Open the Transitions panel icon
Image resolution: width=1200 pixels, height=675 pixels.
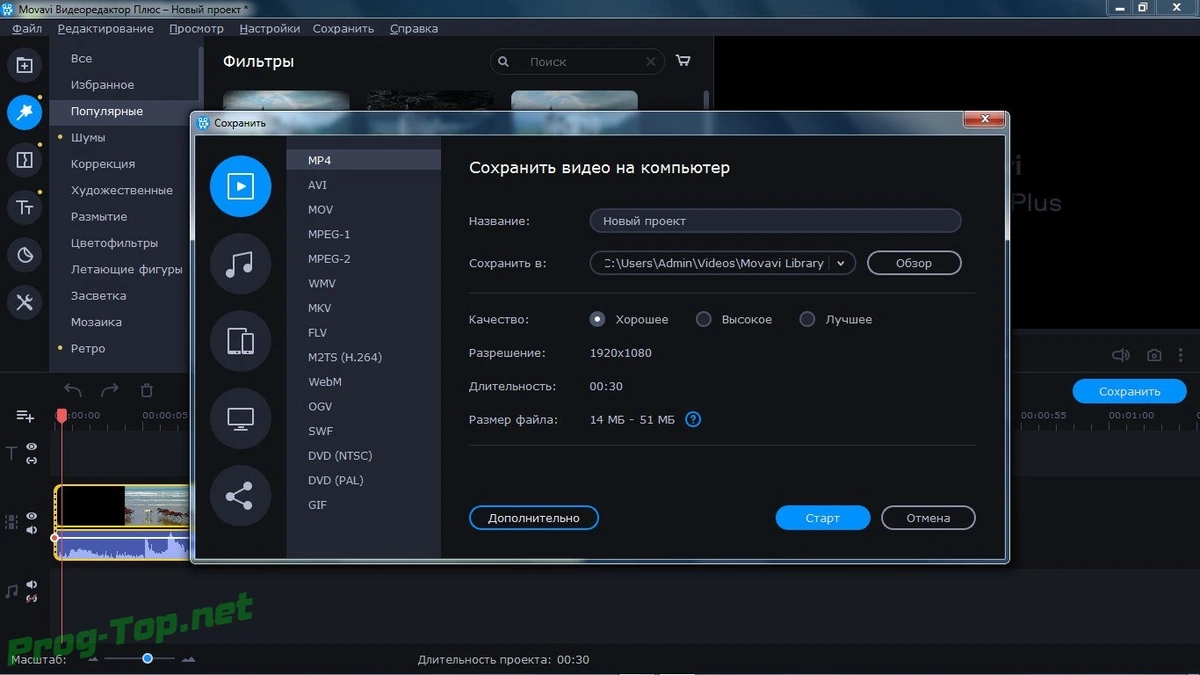pyautogui.click(x=25, y=160)
